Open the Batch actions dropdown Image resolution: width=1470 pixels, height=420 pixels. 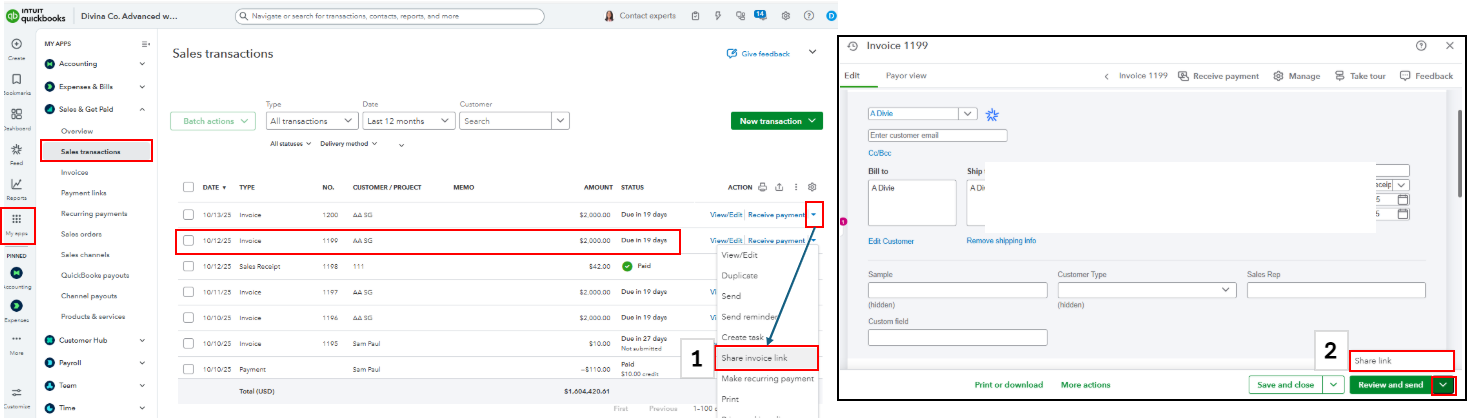click(x=214, y=121)
